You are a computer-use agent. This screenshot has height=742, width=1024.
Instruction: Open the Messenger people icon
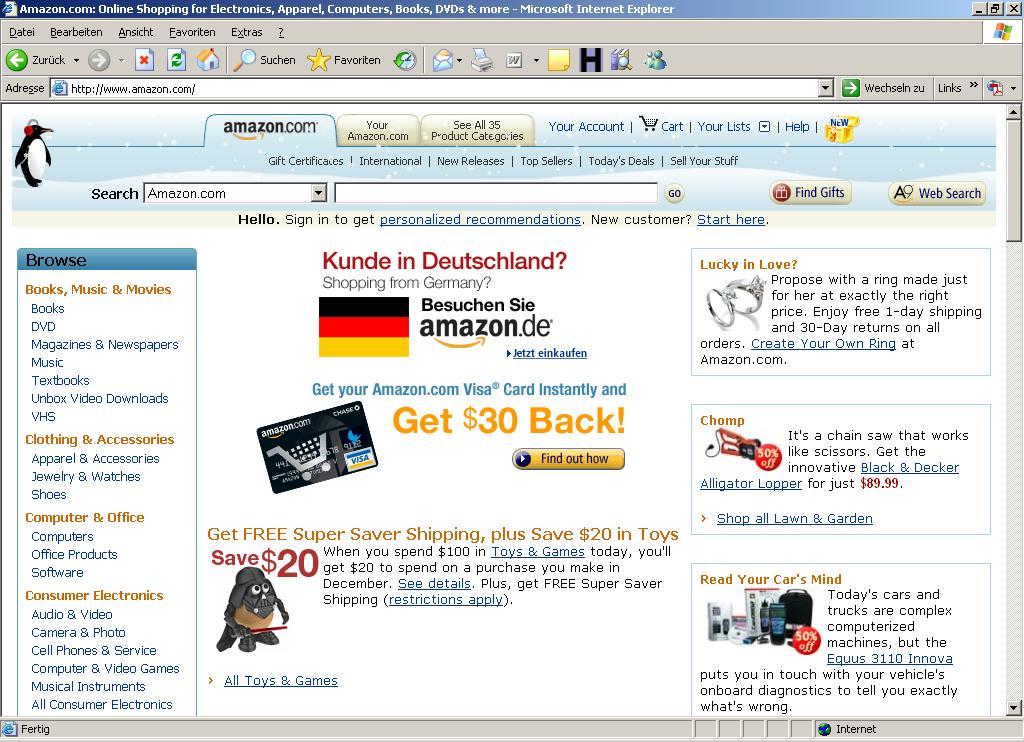pyautogui.click(x=655, y=60)
